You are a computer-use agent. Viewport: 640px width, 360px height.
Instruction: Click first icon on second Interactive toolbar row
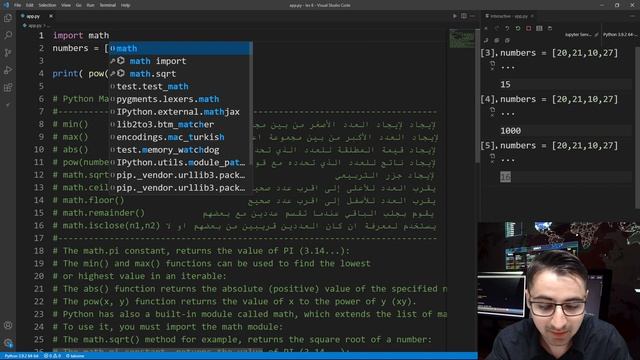(x=486, y=40)
